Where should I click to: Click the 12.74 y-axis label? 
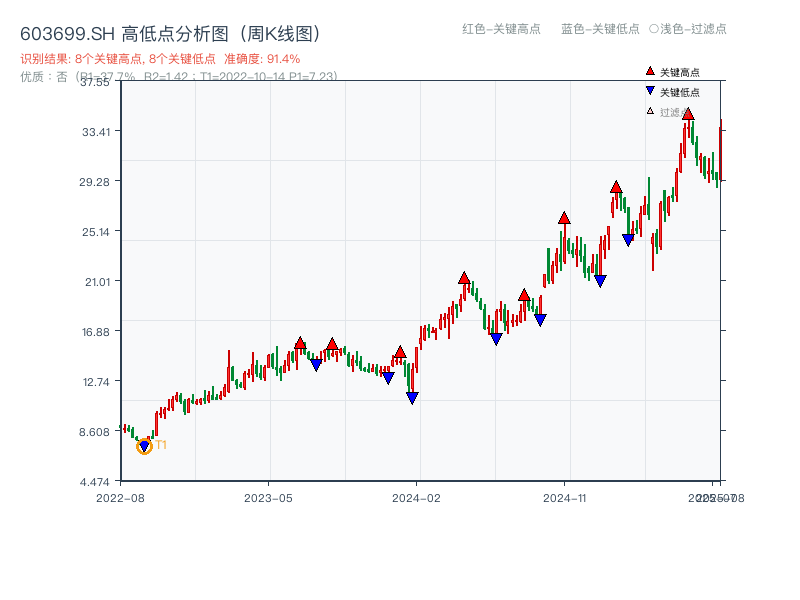96,382
